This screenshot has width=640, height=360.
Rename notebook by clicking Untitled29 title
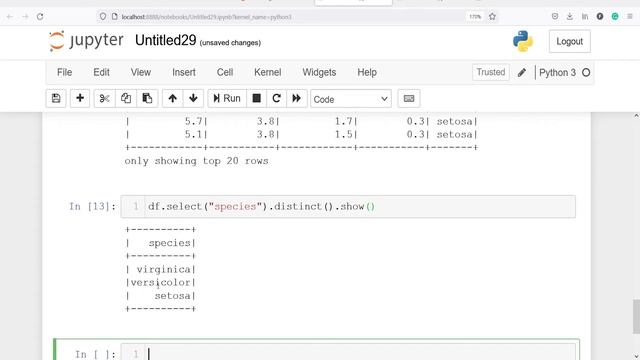(166, 40)
